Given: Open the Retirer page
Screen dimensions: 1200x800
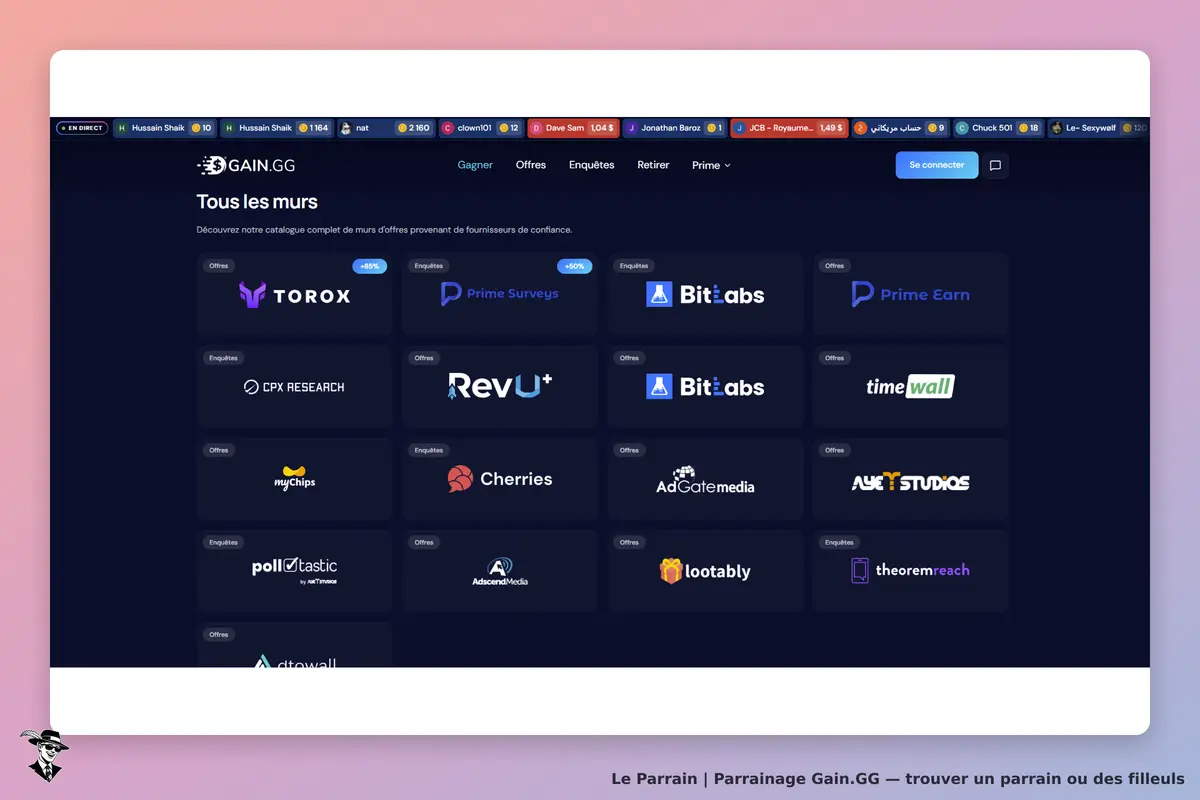Looking at the screenshot, I should coord(653,165).
